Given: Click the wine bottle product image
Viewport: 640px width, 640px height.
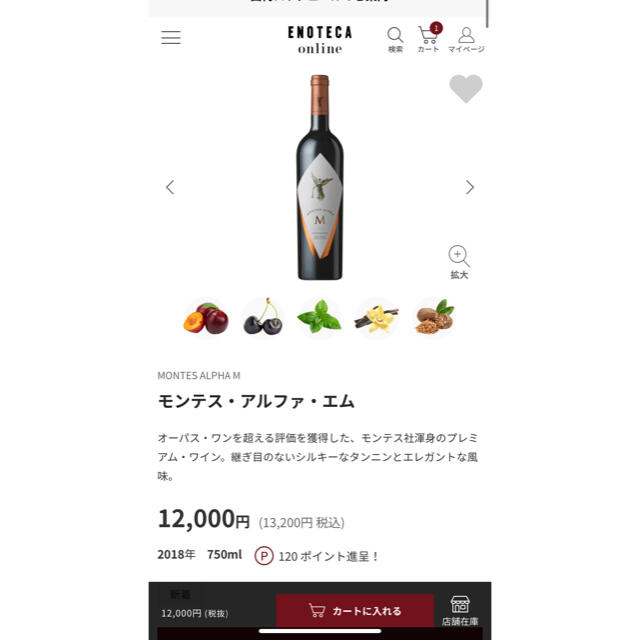Looking at the screenshot, I should [320, 177].
